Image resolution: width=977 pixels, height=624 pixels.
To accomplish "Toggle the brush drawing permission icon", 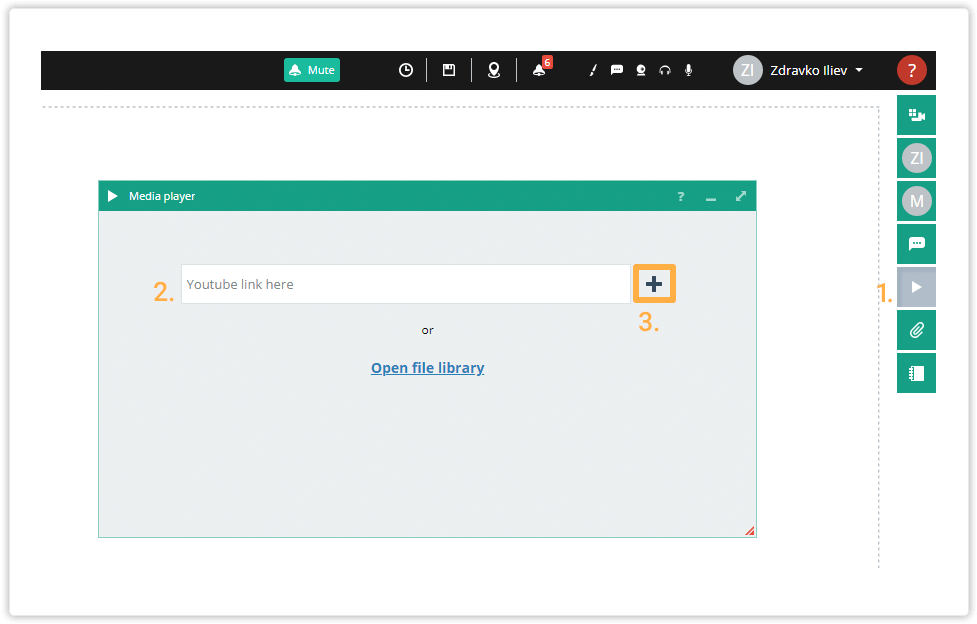I will (x=592, y=70).
